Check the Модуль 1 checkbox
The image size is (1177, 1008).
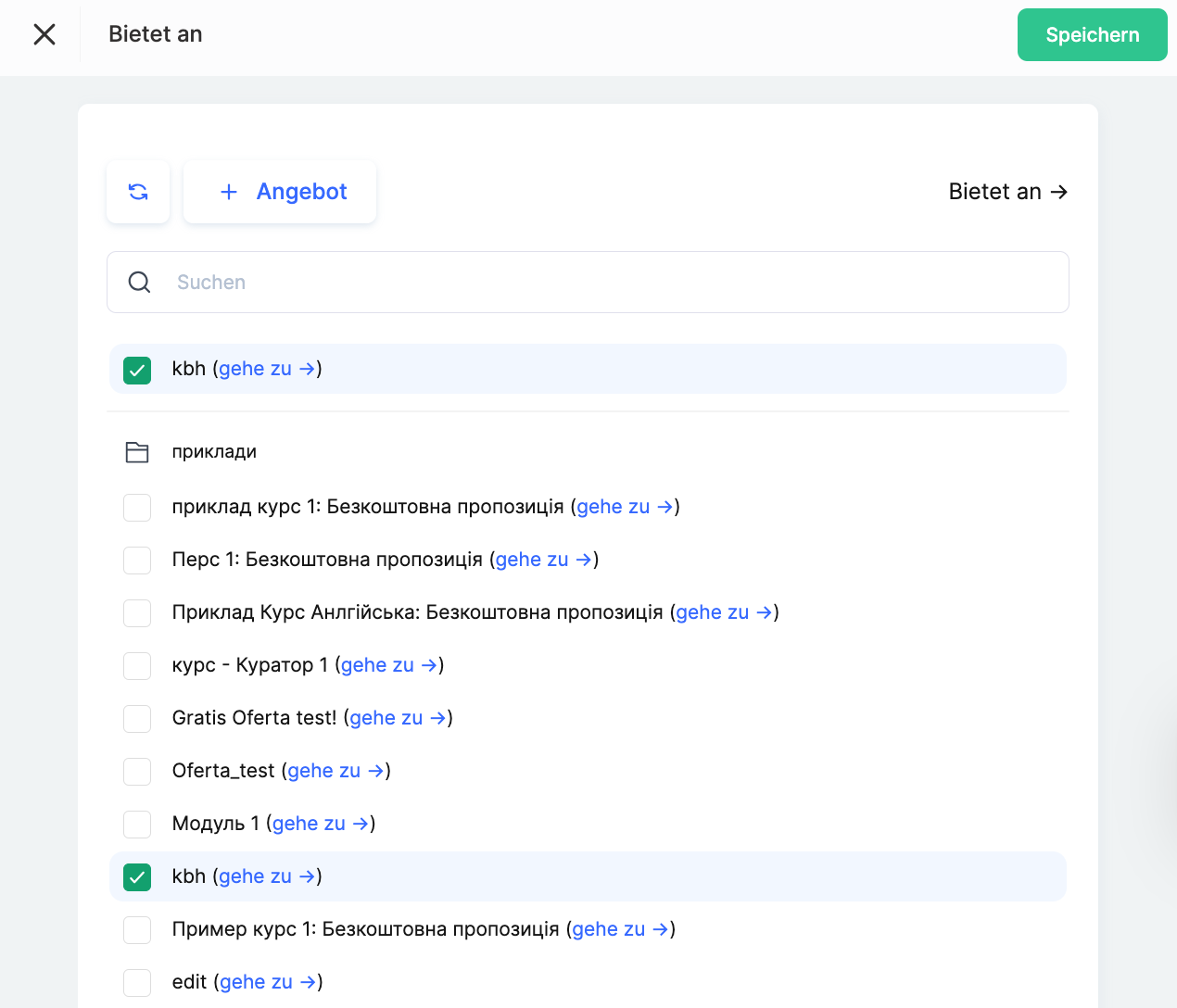[137, 824]
